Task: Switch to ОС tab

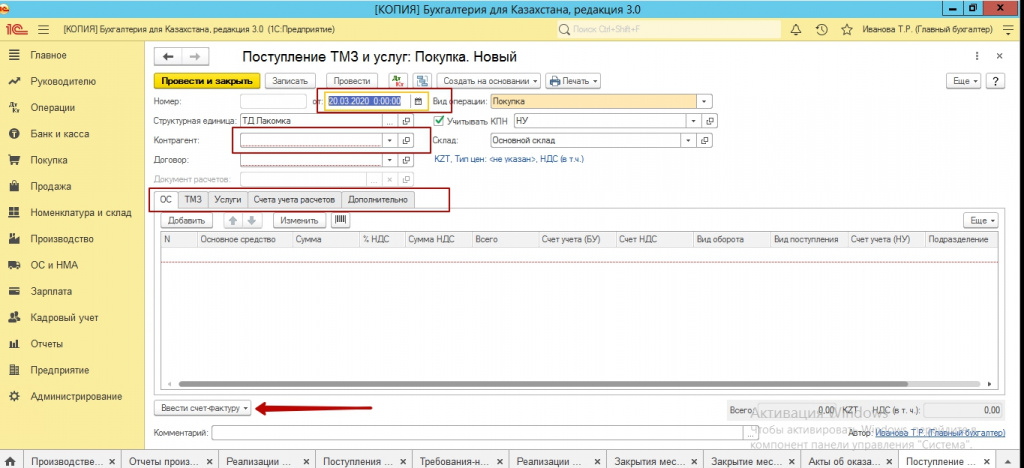Action: click(165, 200)
